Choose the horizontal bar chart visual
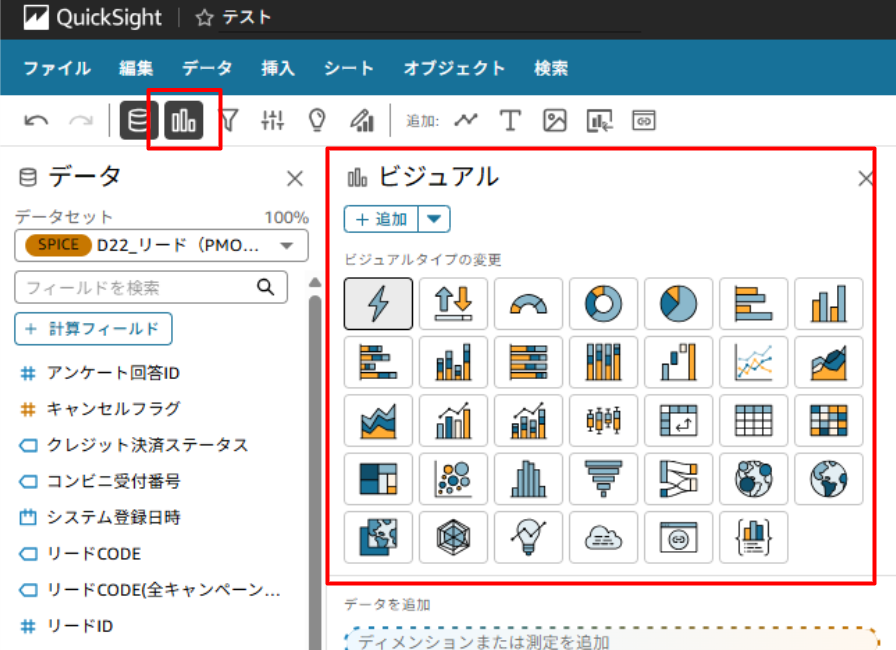896x650 pixels. point(754,304)
